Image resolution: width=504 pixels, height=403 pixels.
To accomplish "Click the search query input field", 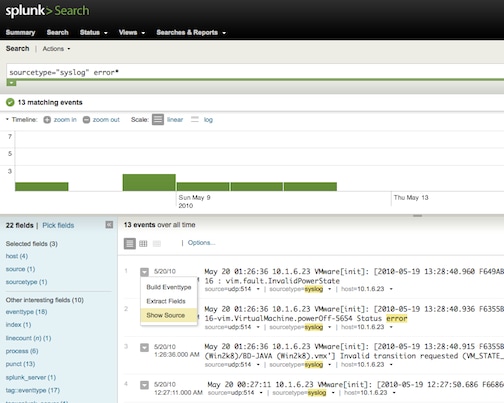I will [255, 72].
